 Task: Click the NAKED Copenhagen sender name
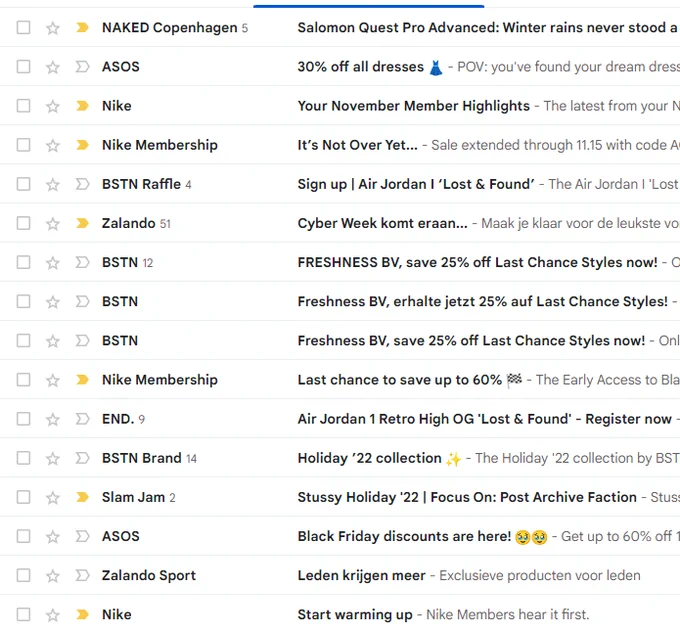point(170,28)
